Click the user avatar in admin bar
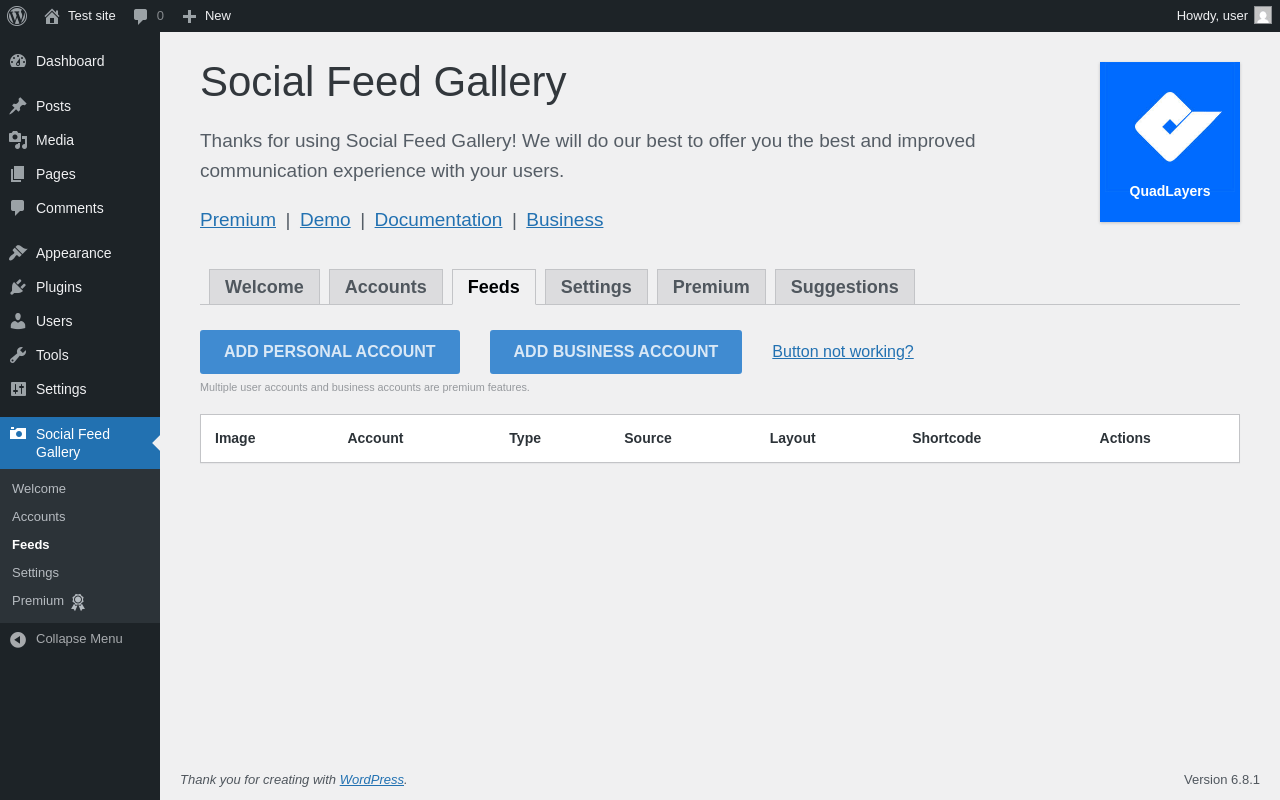 pyautogui.click(x=1263, y=15)
